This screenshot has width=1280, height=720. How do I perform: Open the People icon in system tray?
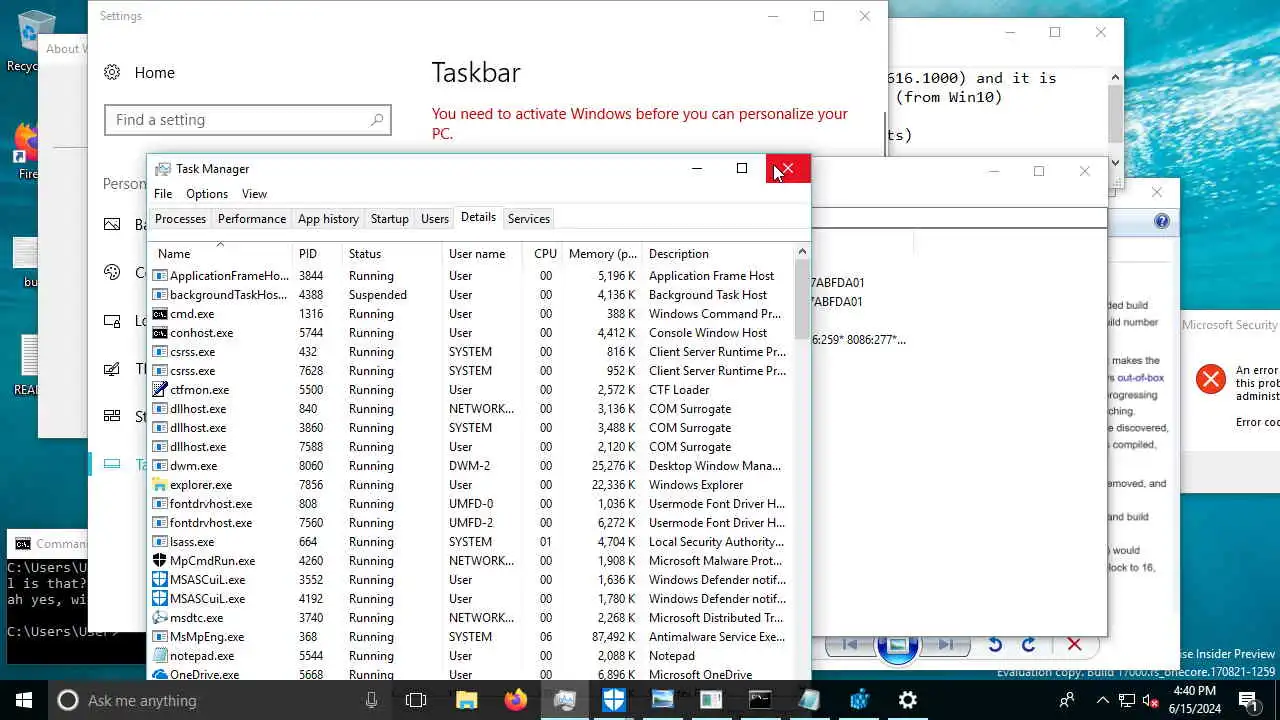pyautogui.click(x=1068, y=701)
